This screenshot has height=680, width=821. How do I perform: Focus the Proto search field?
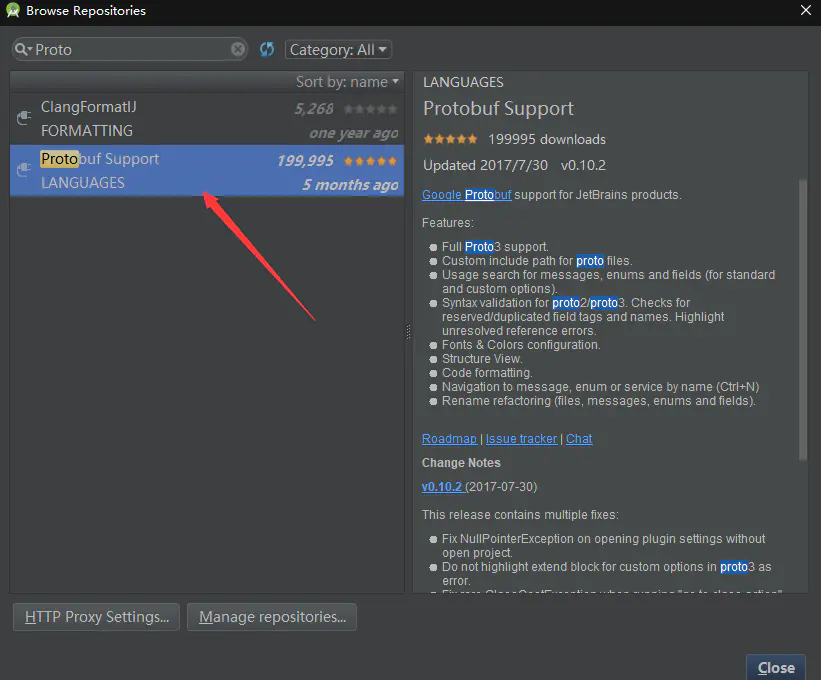pos(131,49)
